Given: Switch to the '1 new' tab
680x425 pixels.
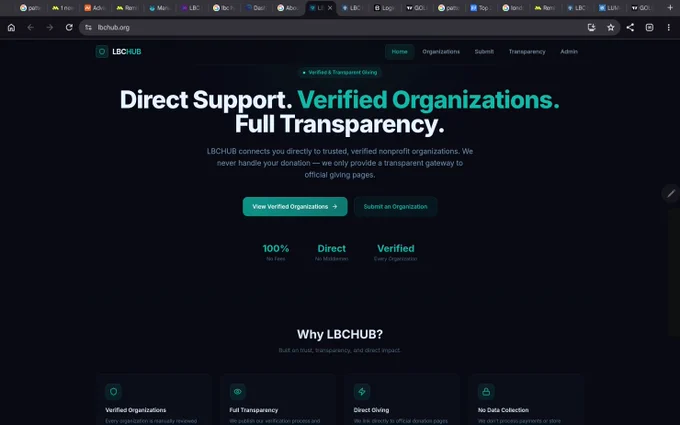Looking at the screenshot, I should pyautogui.click(x=63, y=8).
